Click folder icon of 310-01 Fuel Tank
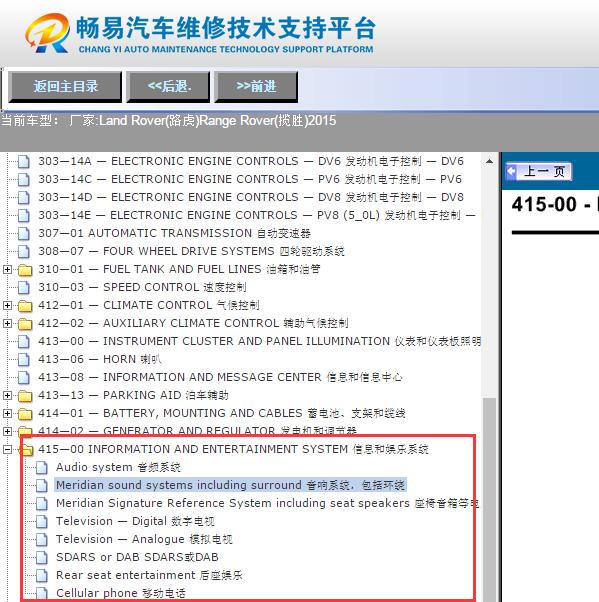 (25, 270)
